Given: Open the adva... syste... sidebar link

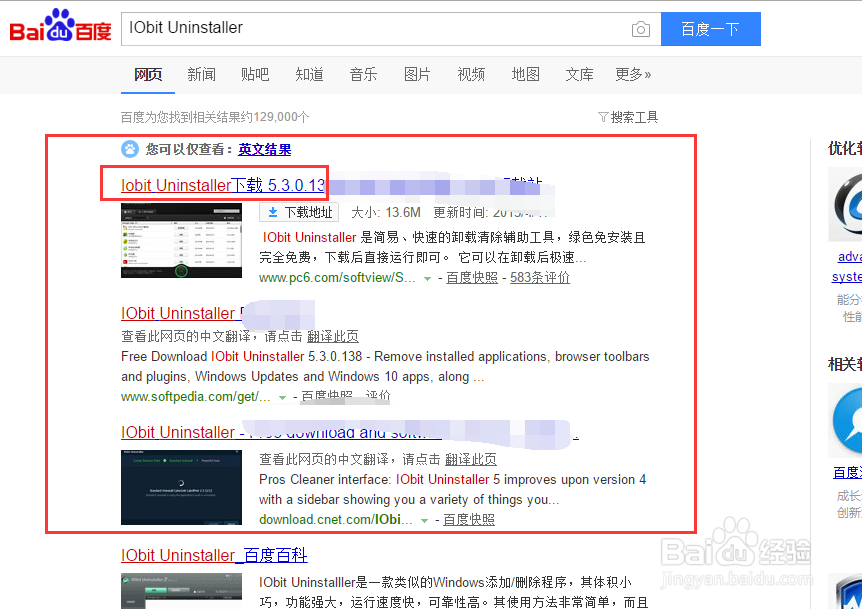Looking at the screenshot, I should click(847, 267).
